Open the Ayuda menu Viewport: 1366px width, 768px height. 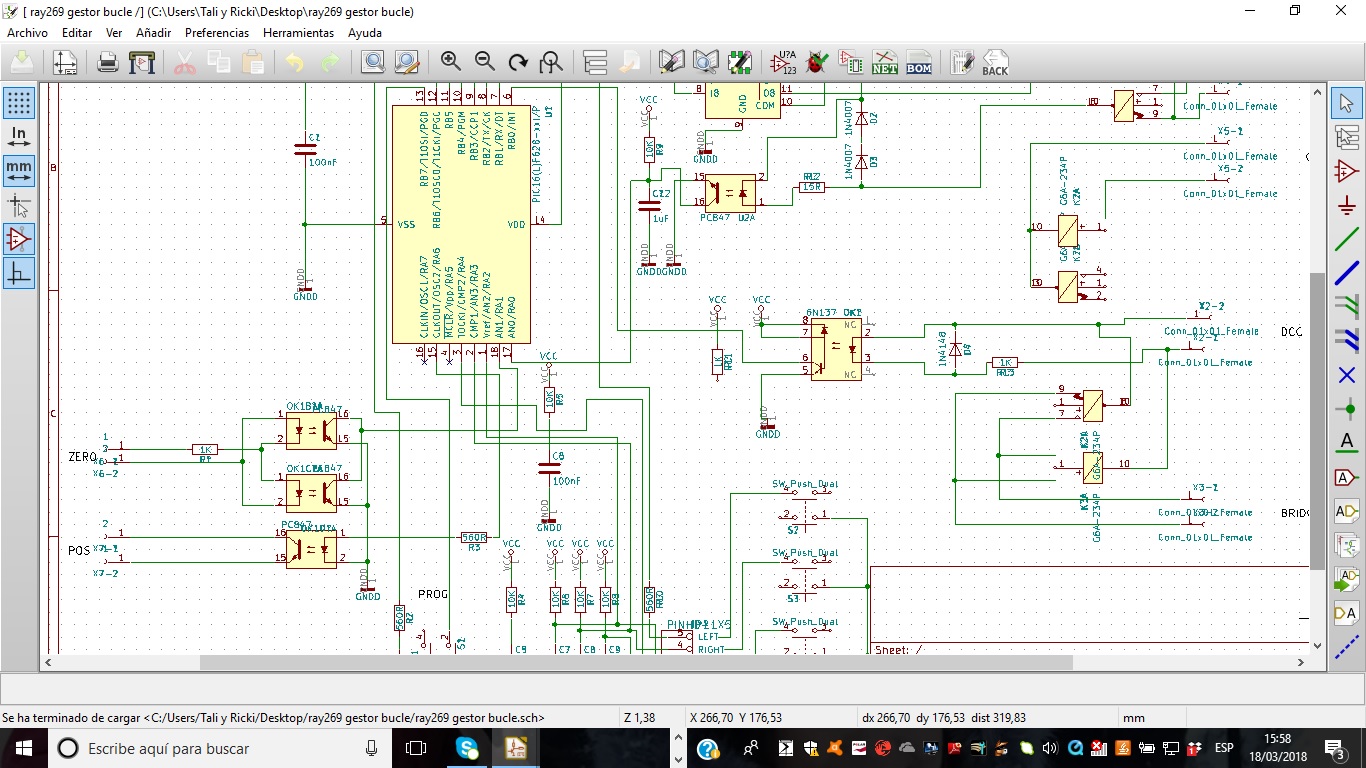(365, 33)
